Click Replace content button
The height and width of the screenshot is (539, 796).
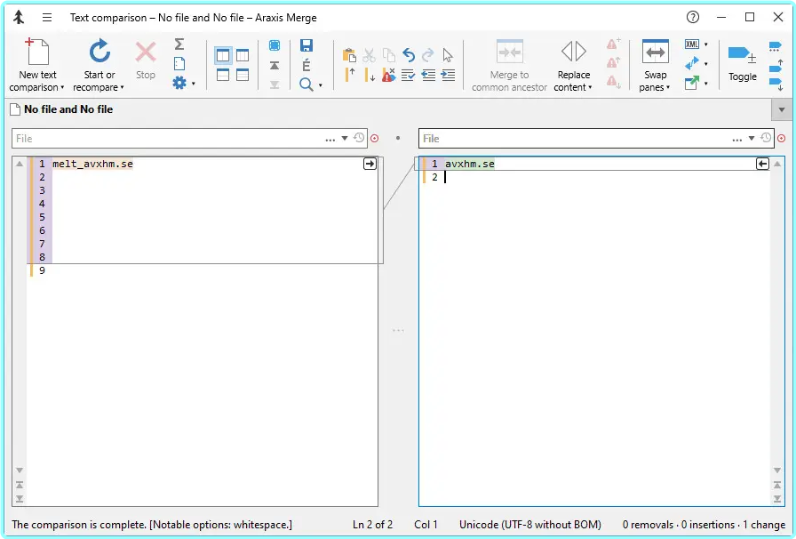(574, 65)
